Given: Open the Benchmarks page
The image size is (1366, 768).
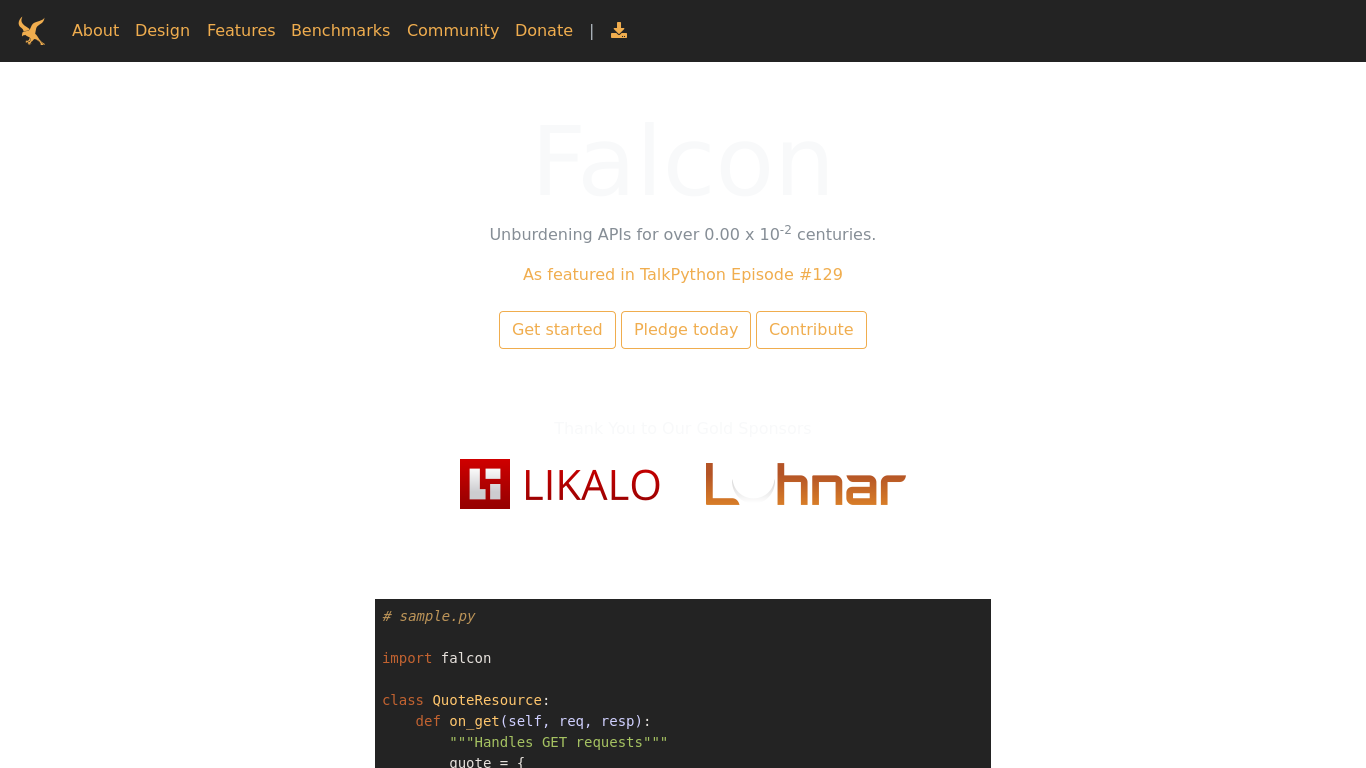Looking at the screenshot, I should coord(340,30).
